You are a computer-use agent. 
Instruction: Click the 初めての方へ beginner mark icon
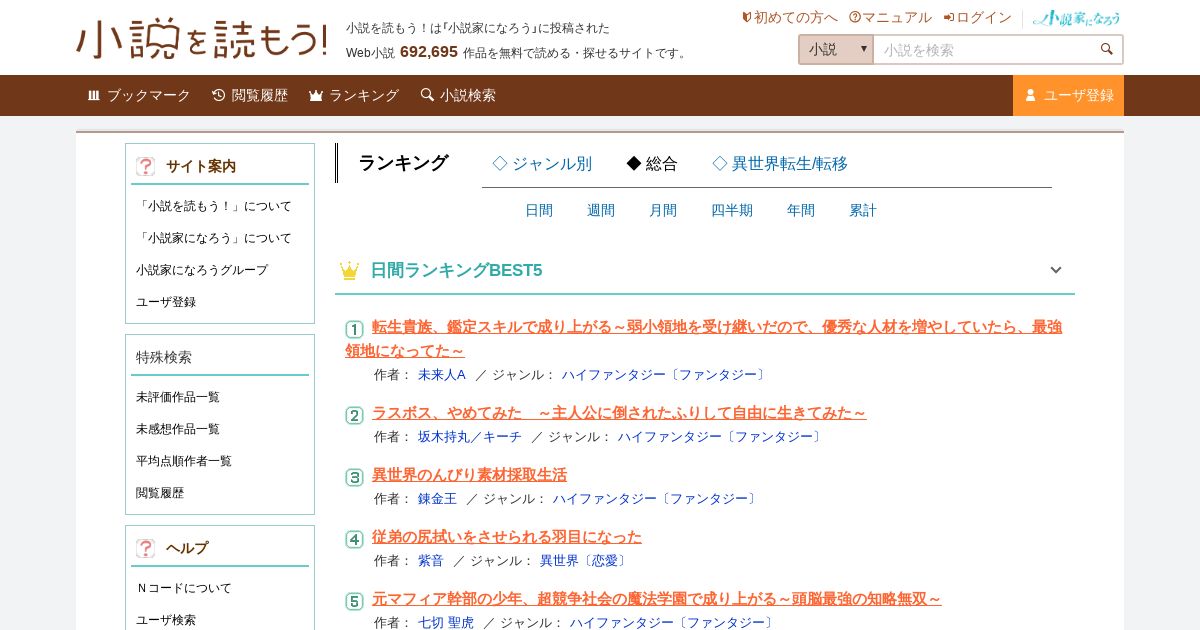click(746, 17)
